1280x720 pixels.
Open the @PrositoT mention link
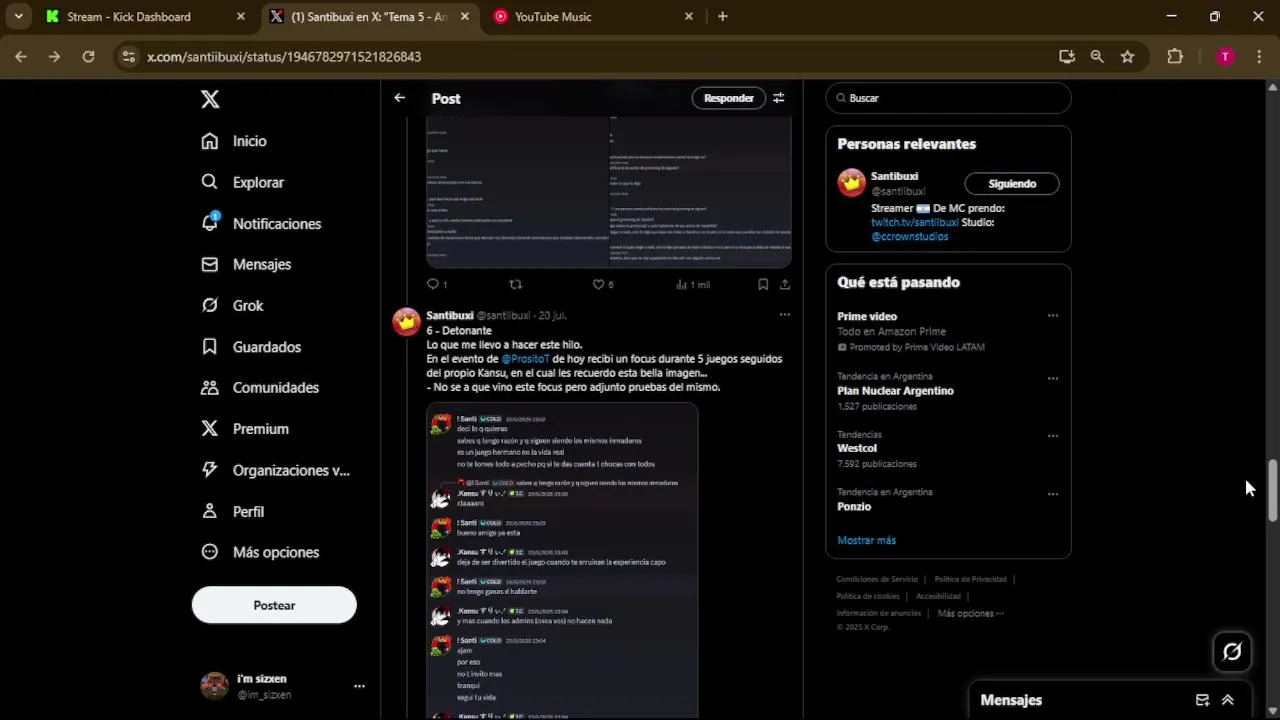tap(525, 359)
